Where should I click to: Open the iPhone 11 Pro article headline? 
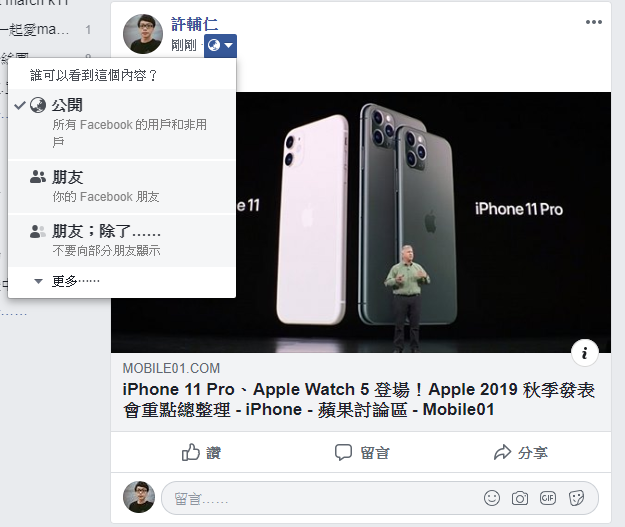click(x=358, y=399)
